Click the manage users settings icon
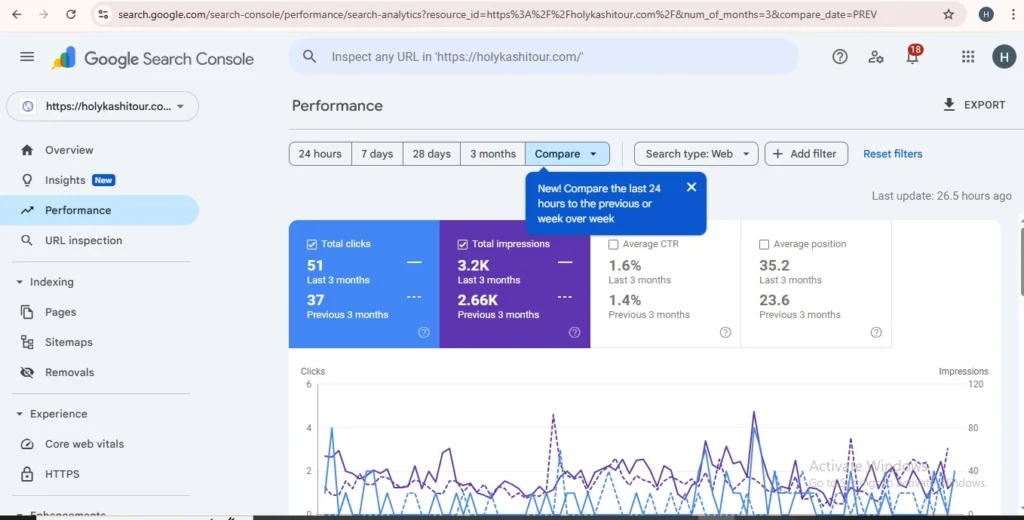Image resolution: width=1024 pixels, height=520 pixels. pos(876,57)
